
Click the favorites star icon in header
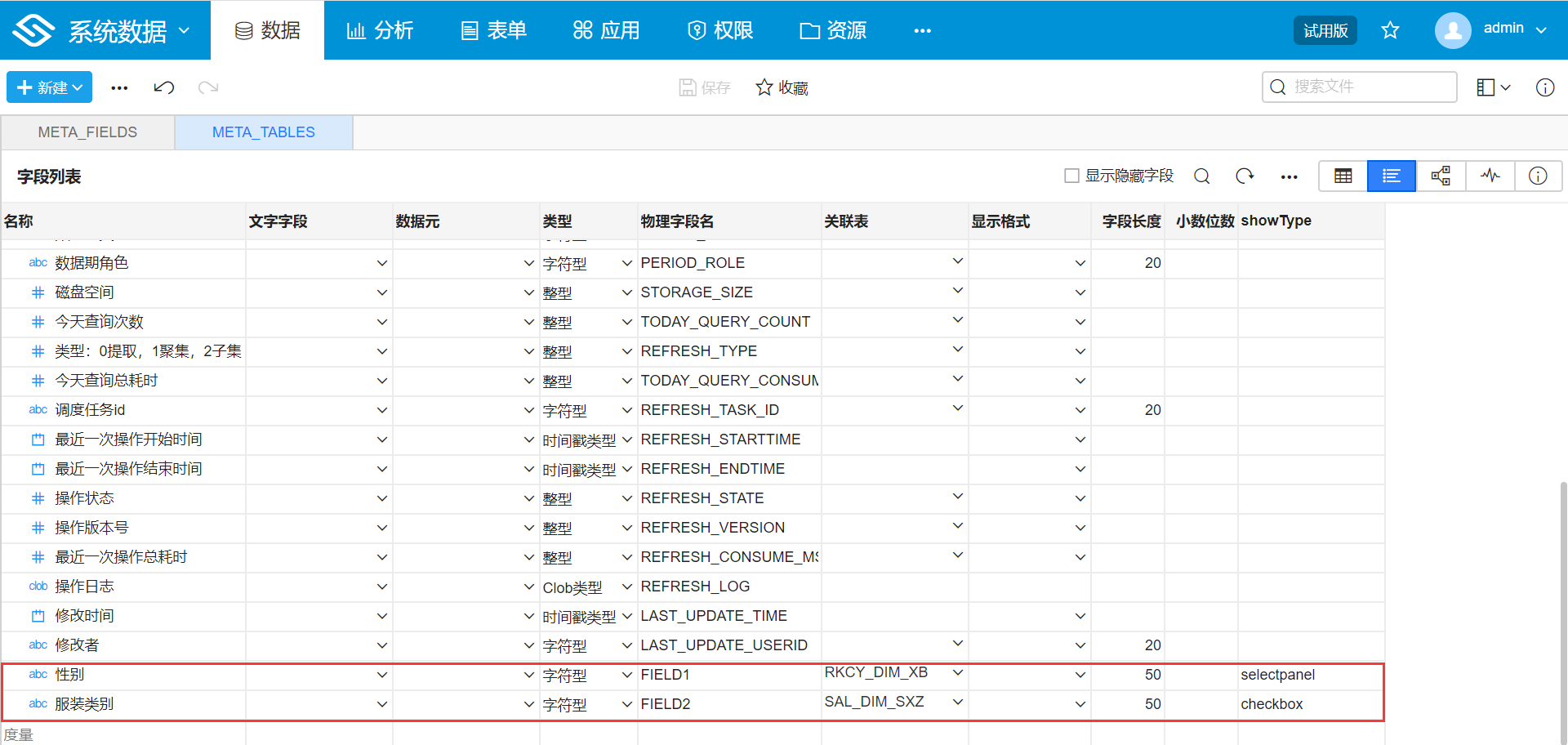(x=1390, y=30)
